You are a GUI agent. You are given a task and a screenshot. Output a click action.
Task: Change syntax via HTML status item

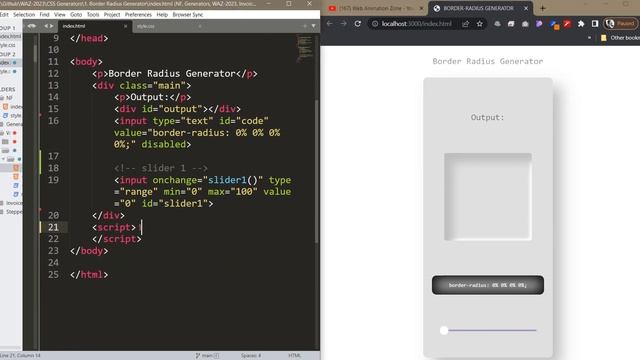pyautogui.click(x=294, y=356)
